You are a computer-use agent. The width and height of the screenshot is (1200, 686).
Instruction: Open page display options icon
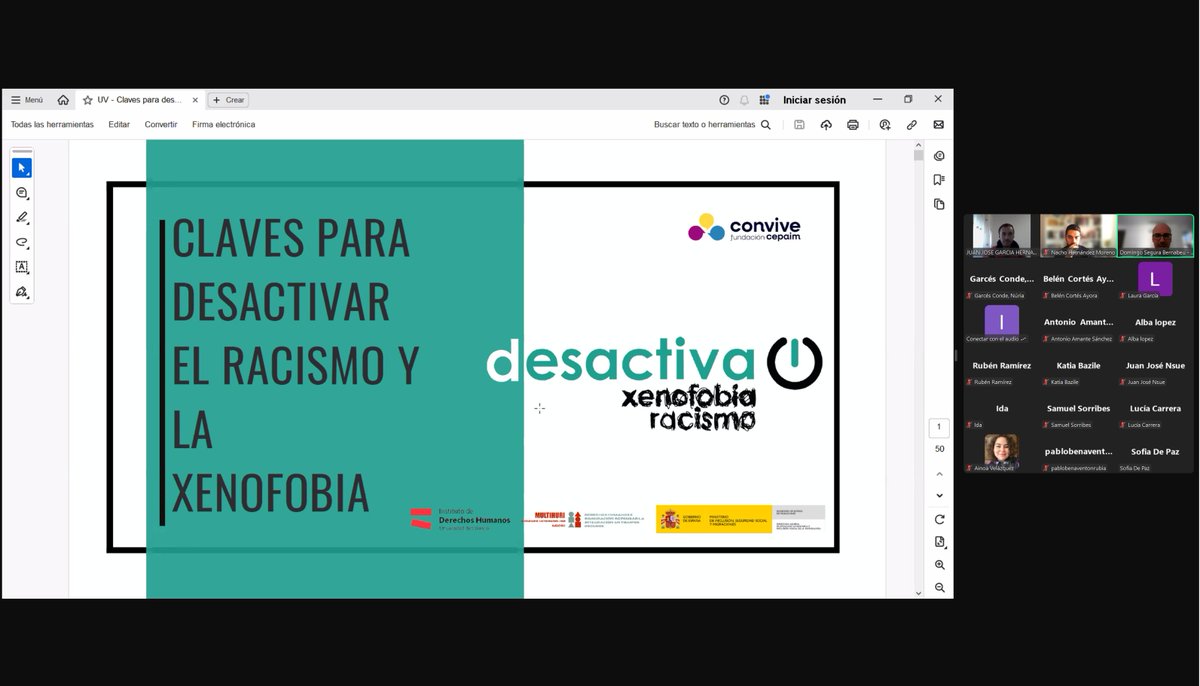pyautogui.click(x=939, y=542)
